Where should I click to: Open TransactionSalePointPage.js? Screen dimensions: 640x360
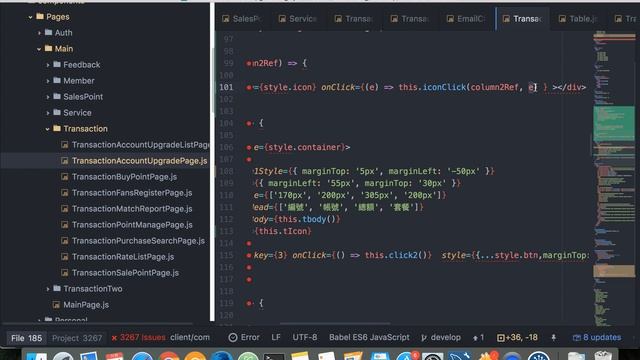click(125, 273)
